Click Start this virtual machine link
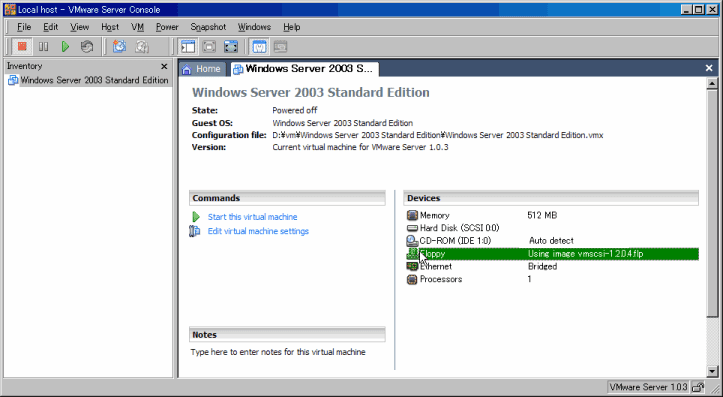Viewport: 723px width, 397px height. pos(252,217)
